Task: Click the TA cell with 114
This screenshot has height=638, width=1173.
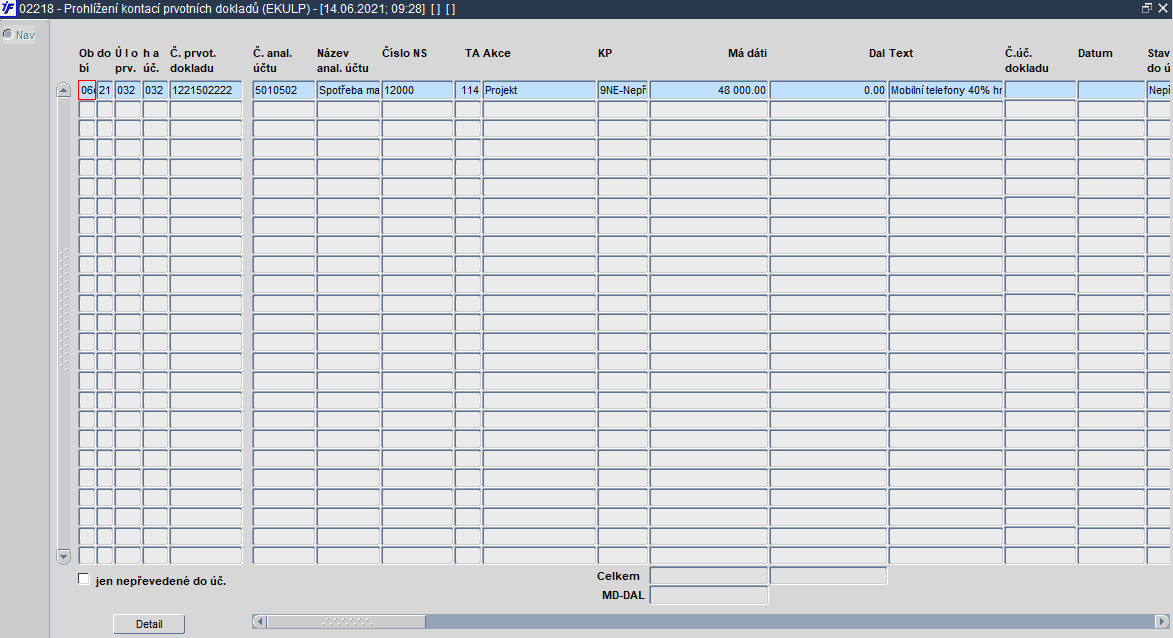Action: tap(468, 90)
